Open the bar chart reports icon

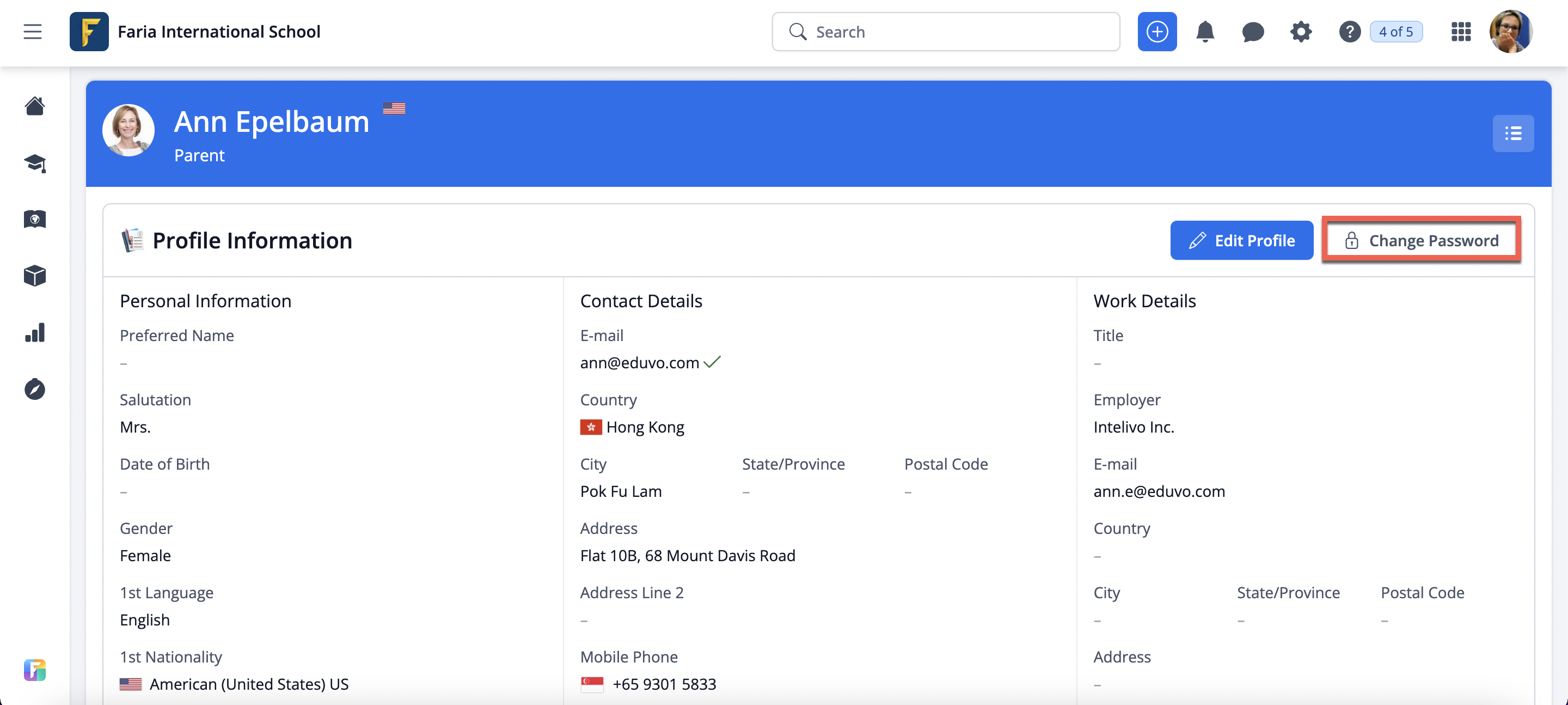coord(35,333)
